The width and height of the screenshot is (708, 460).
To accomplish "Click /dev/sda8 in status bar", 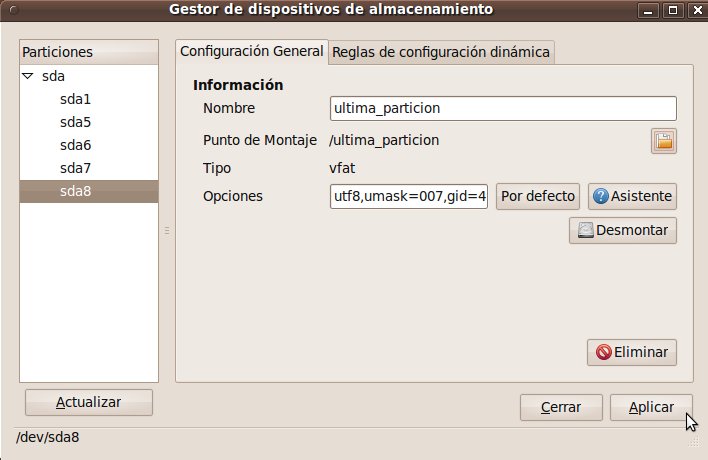I will (x=48, y=437).
